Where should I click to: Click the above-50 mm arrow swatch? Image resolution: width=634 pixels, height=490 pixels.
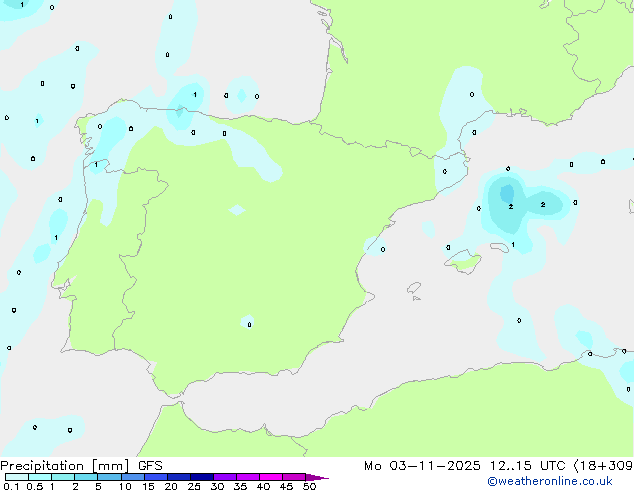tap(317, 477)
